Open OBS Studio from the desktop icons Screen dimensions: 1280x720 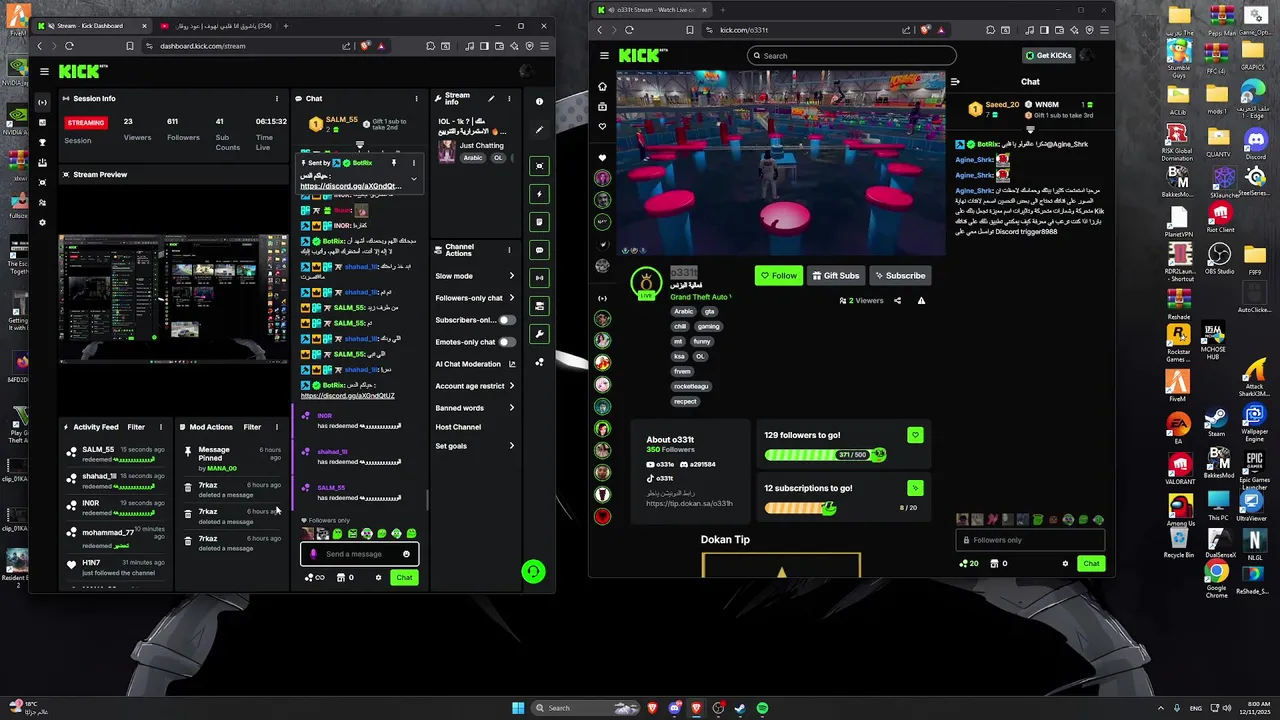click(x=1218, y=256)
